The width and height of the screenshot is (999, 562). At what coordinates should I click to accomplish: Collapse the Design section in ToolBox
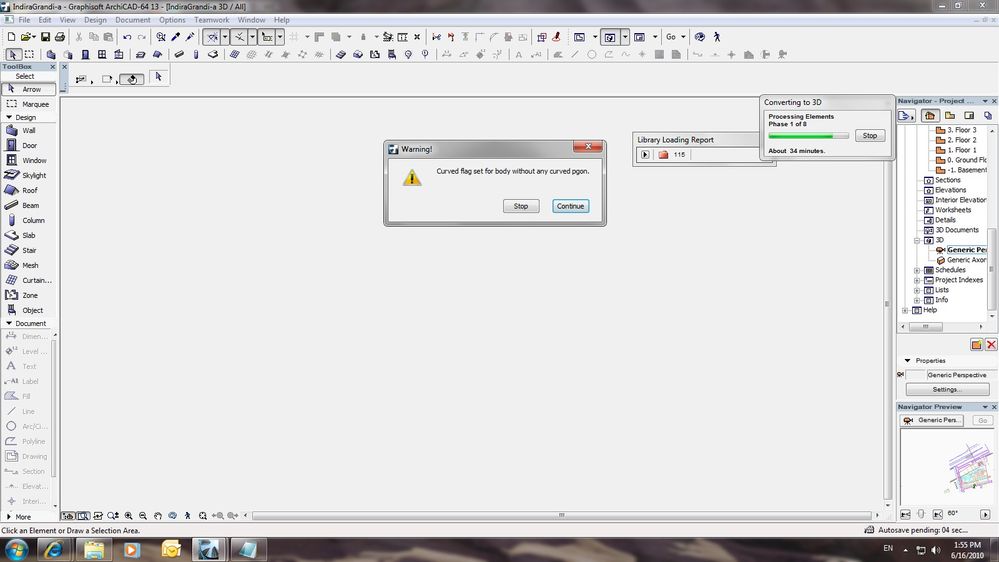9,117
